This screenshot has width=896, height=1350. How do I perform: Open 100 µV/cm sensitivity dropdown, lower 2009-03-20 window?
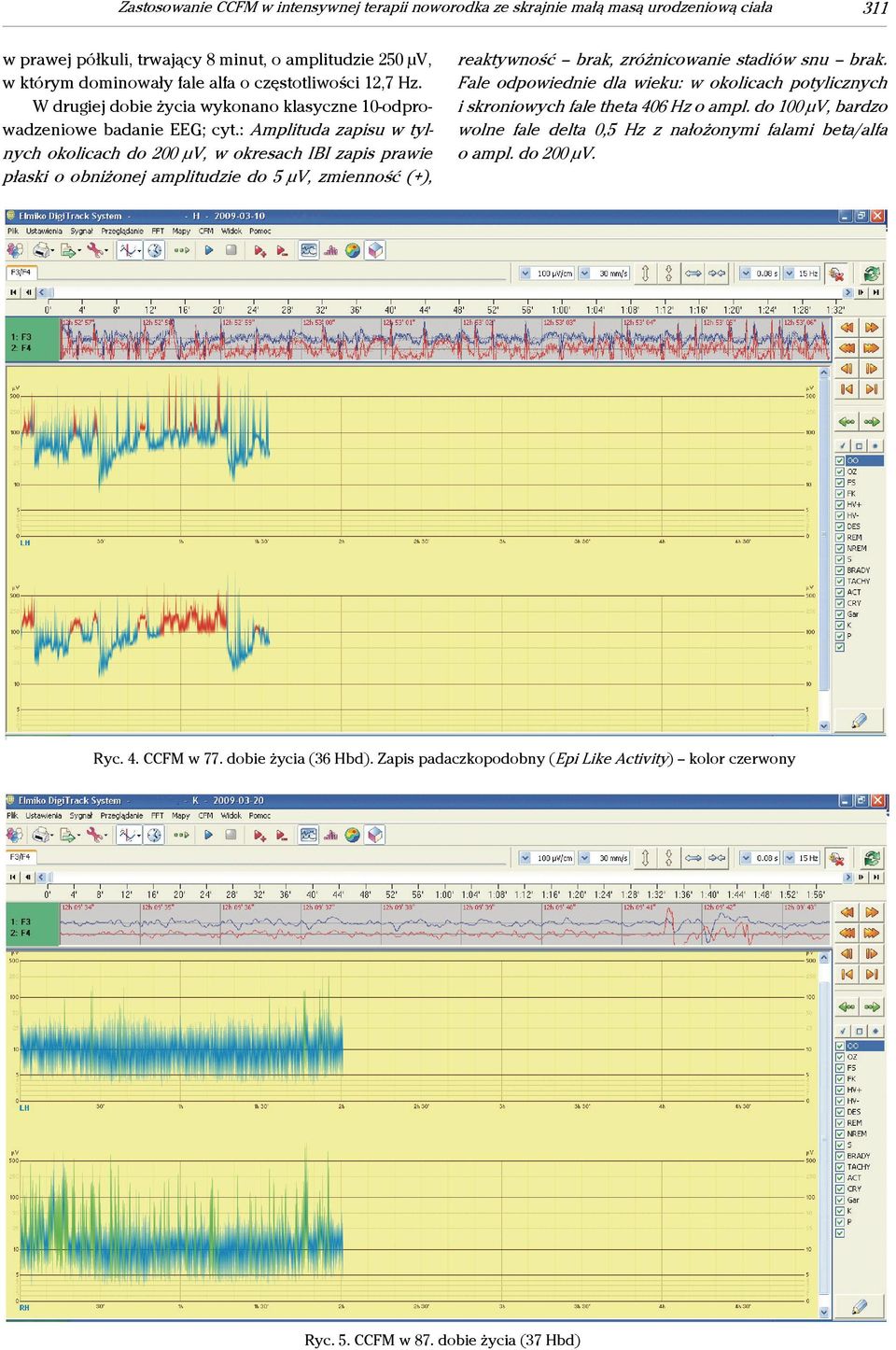point(525,858)
